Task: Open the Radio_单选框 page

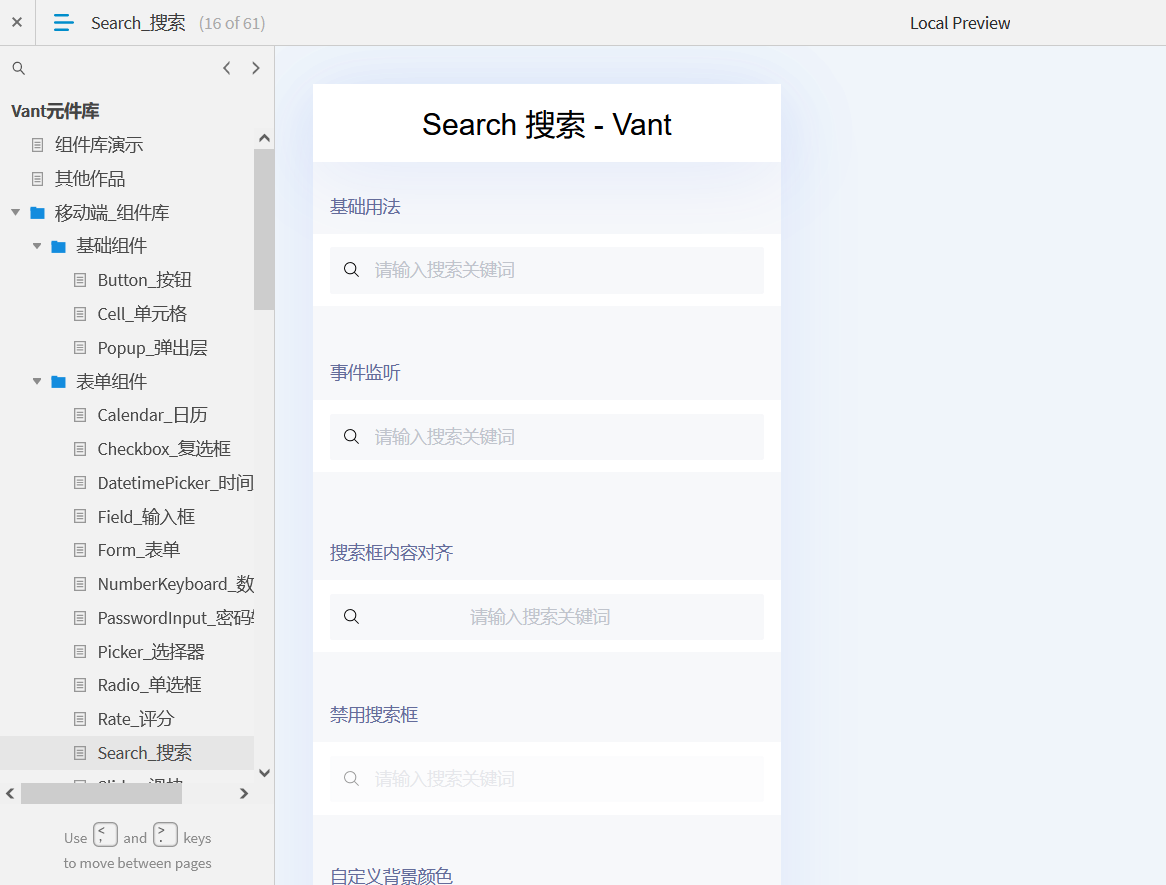Action: (149, 685)
